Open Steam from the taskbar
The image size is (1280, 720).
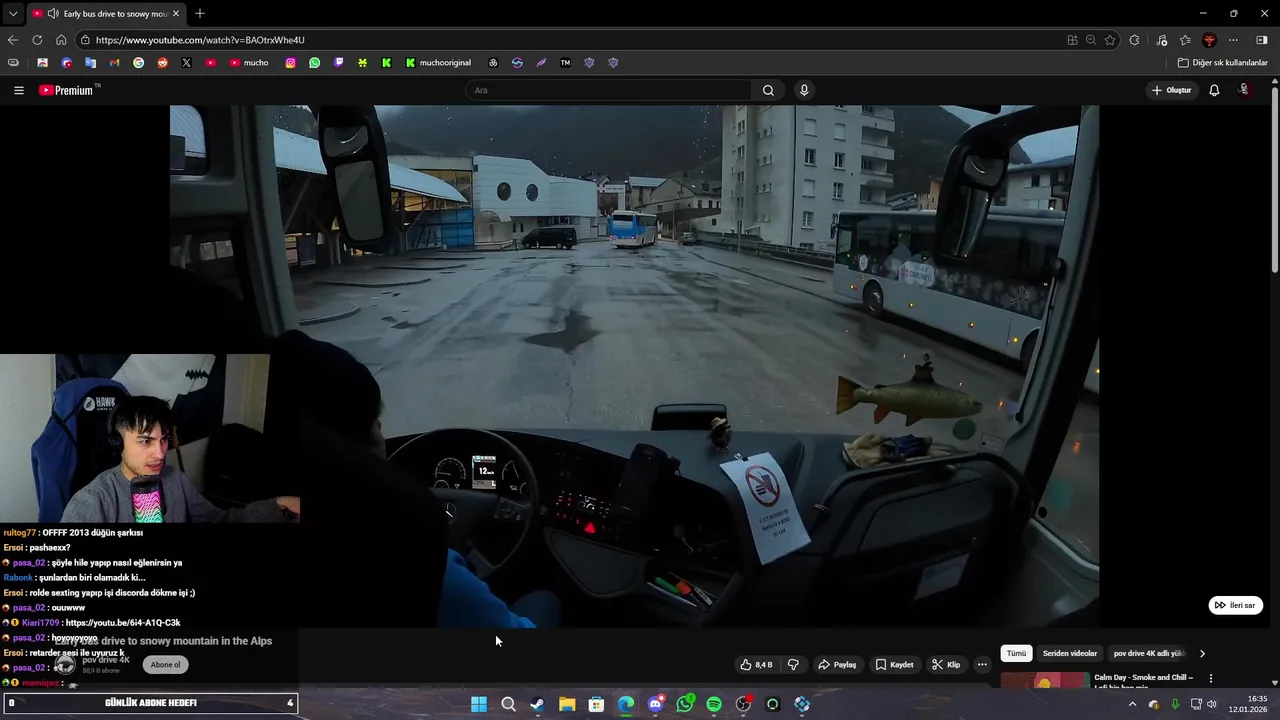click(537, 704)
